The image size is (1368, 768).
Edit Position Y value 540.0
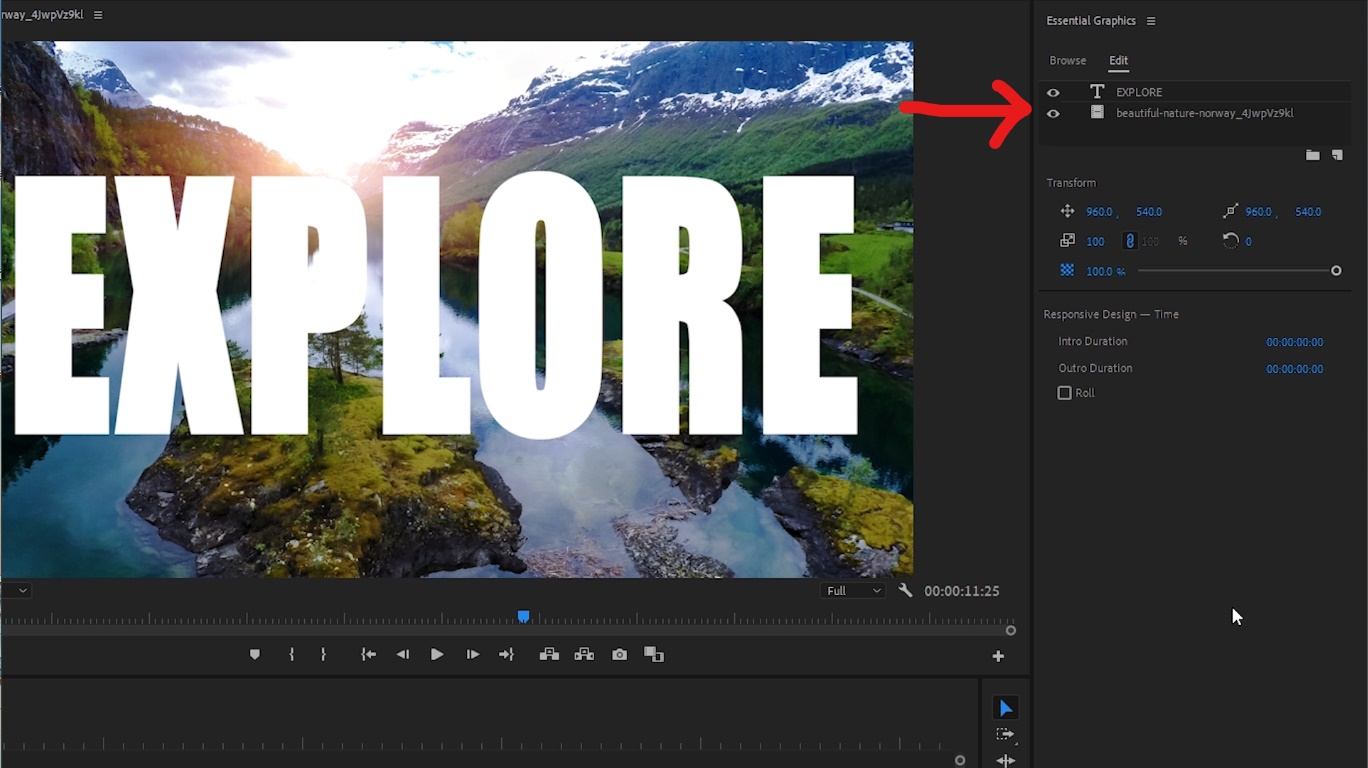pos(1149,212)
